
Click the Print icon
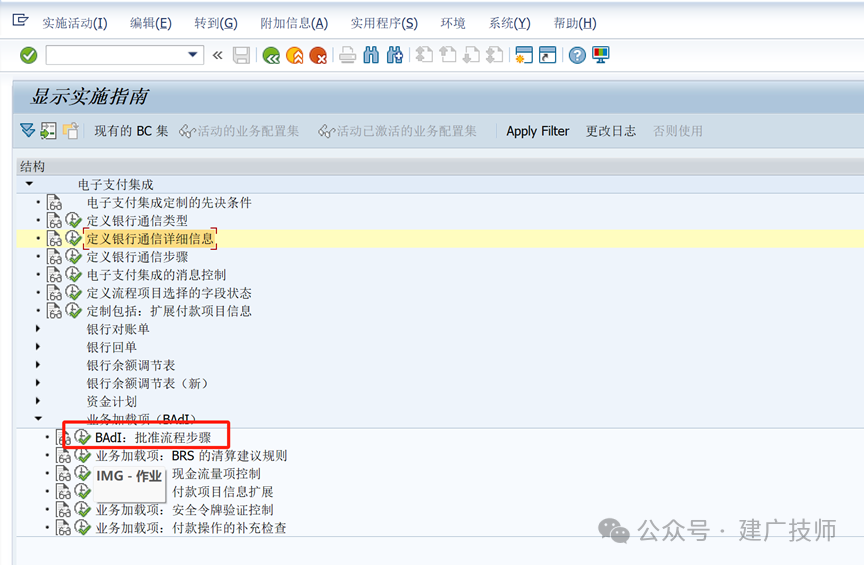point(347,55)
